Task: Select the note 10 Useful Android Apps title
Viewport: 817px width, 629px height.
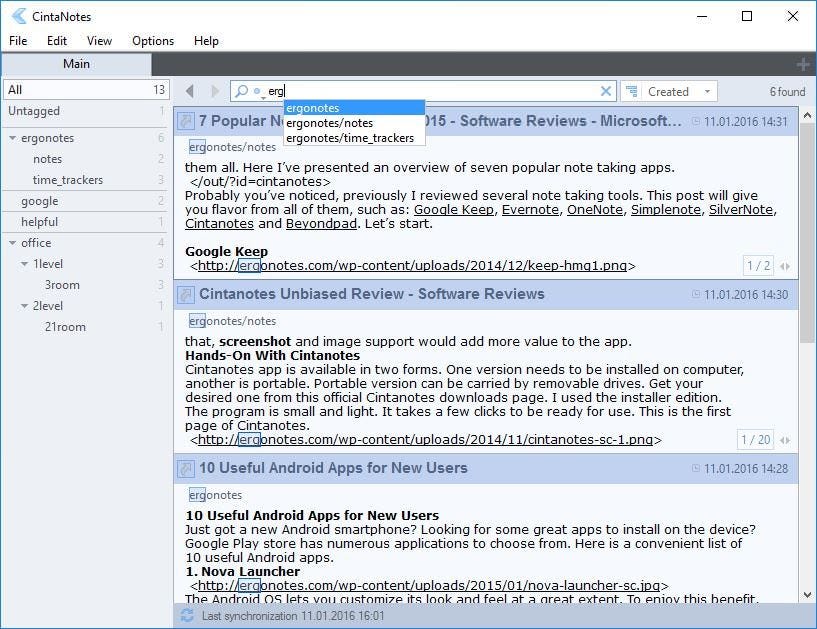Action: click(x=333, y=468)
